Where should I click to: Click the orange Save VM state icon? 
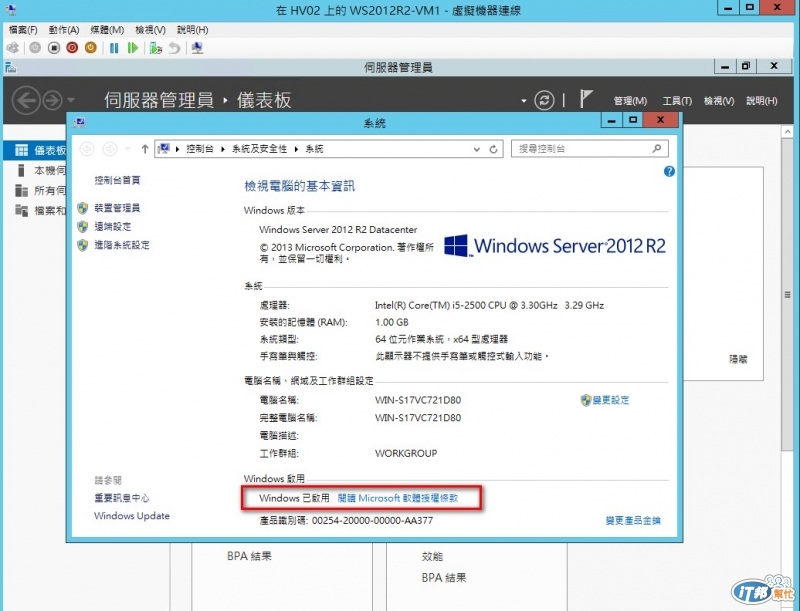(x=90, y=48)
